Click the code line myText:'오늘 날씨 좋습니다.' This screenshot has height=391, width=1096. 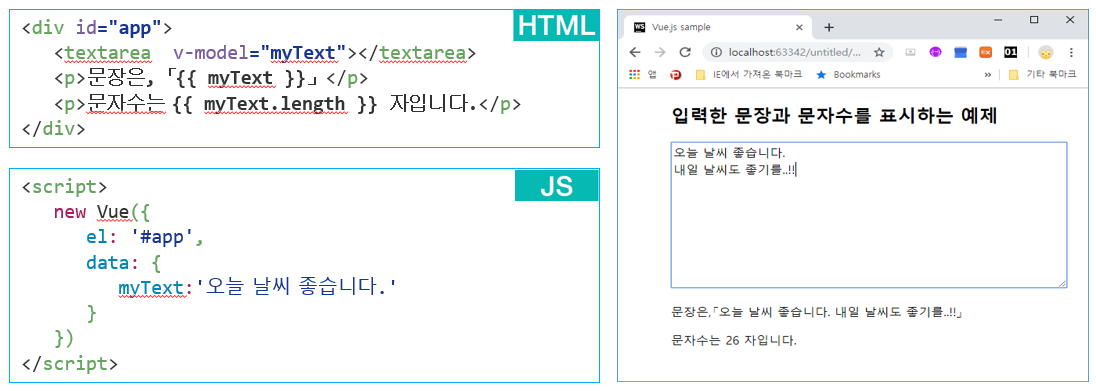258,287
